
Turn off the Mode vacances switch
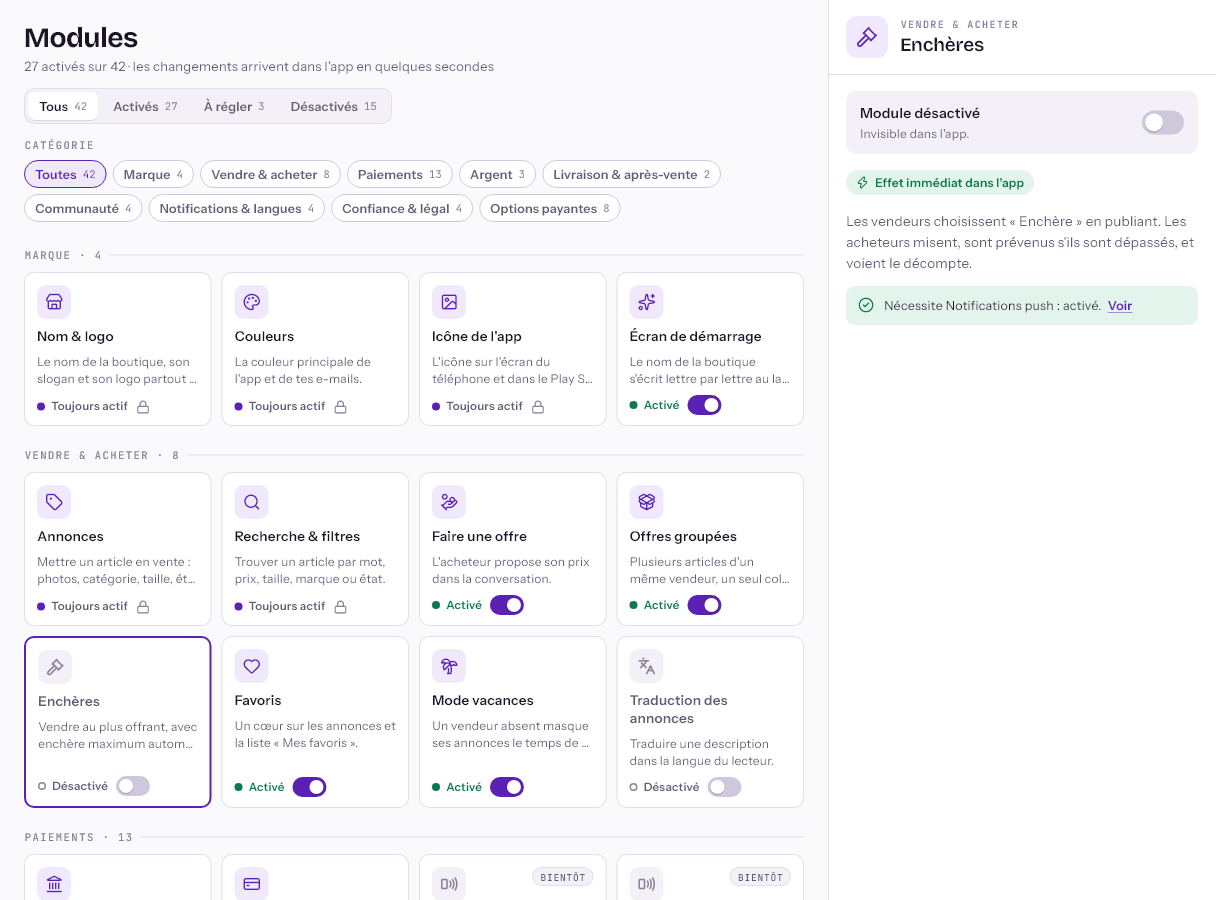(x=507, y=787)
